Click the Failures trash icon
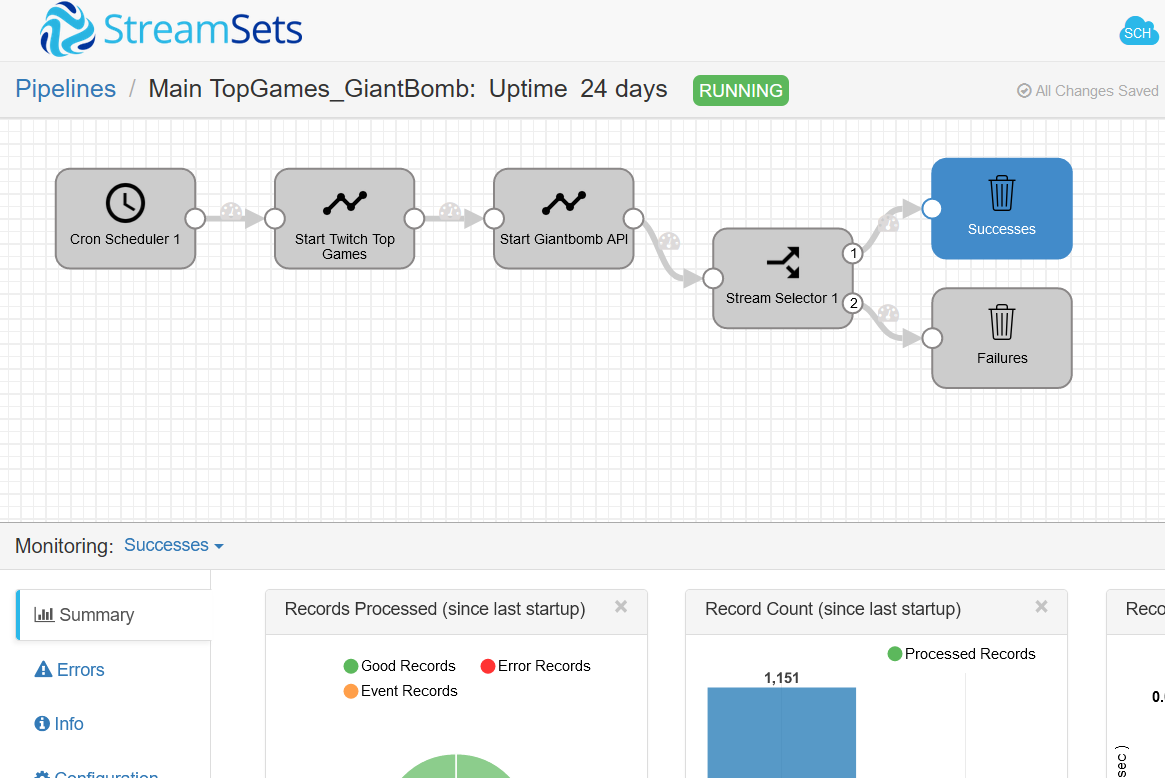This screenshot has width=1165, height=778. tap(1002, 322)
